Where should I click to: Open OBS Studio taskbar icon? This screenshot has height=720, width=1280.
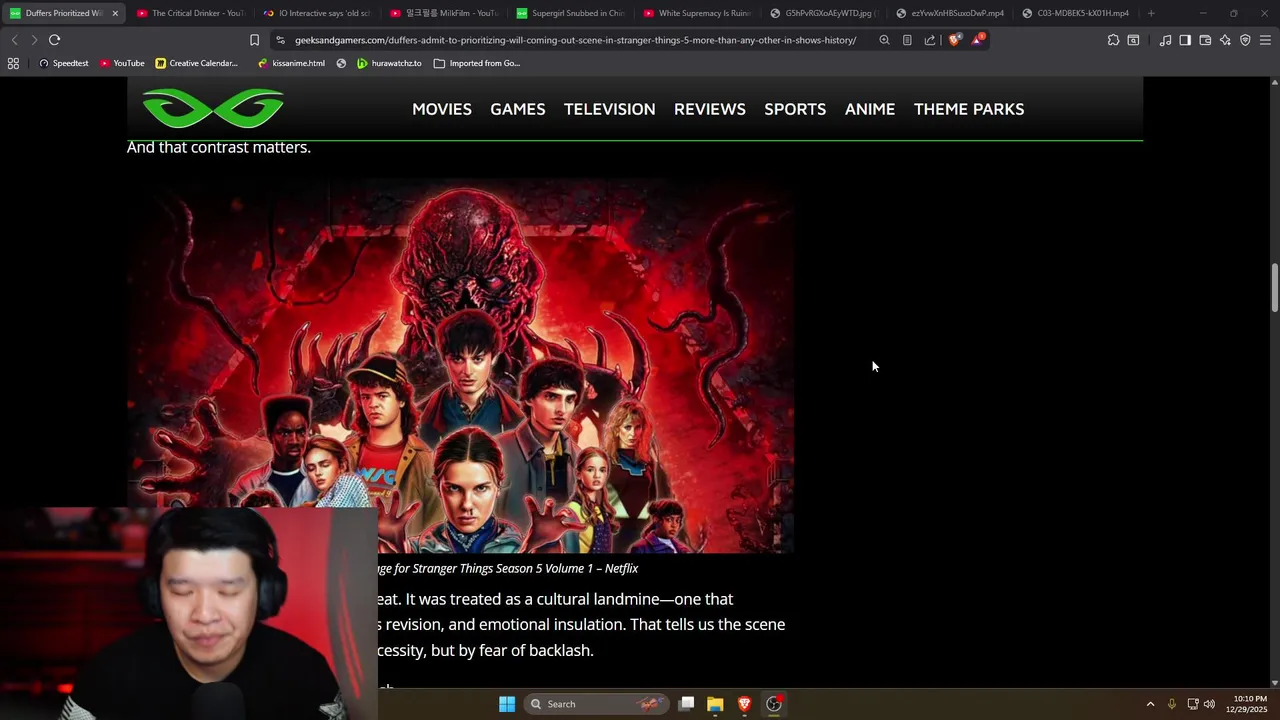774,704
